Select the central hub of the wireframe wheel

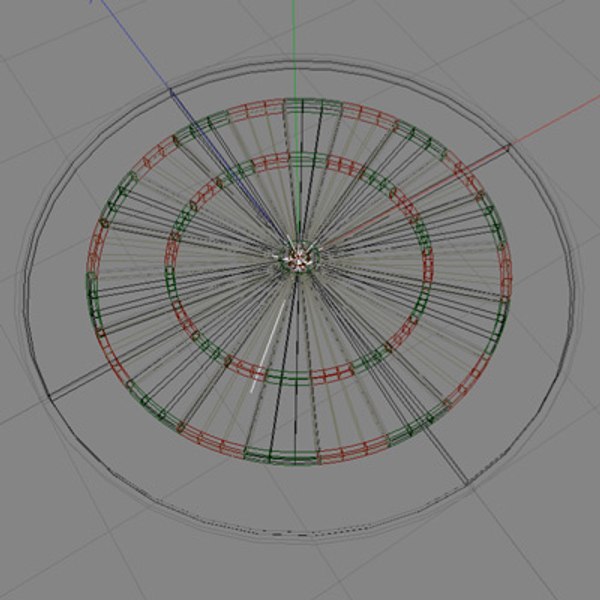pos(299,261)
